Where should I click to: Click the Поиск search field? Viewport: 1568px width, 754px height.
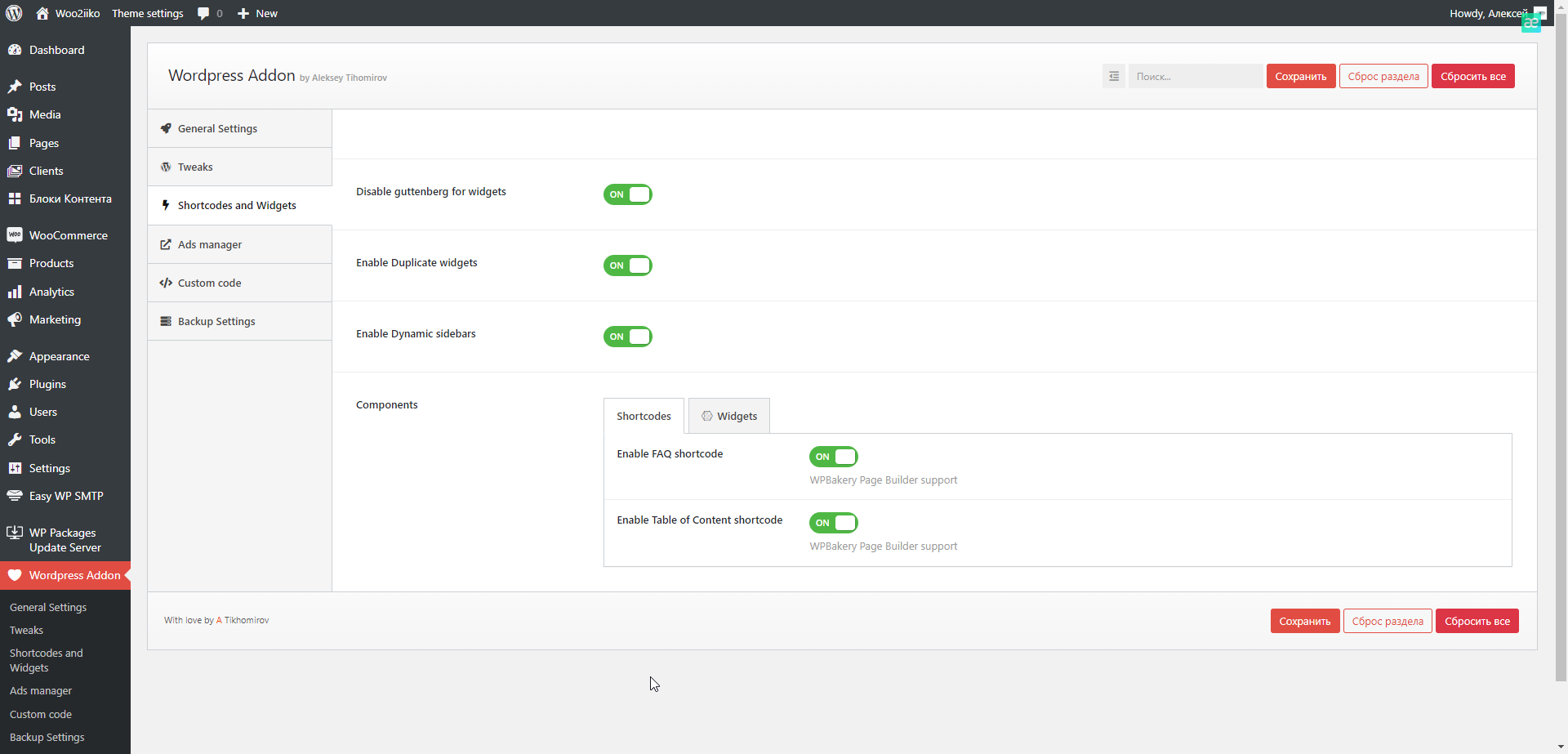pyautogui.click(x=1195, y=76)
